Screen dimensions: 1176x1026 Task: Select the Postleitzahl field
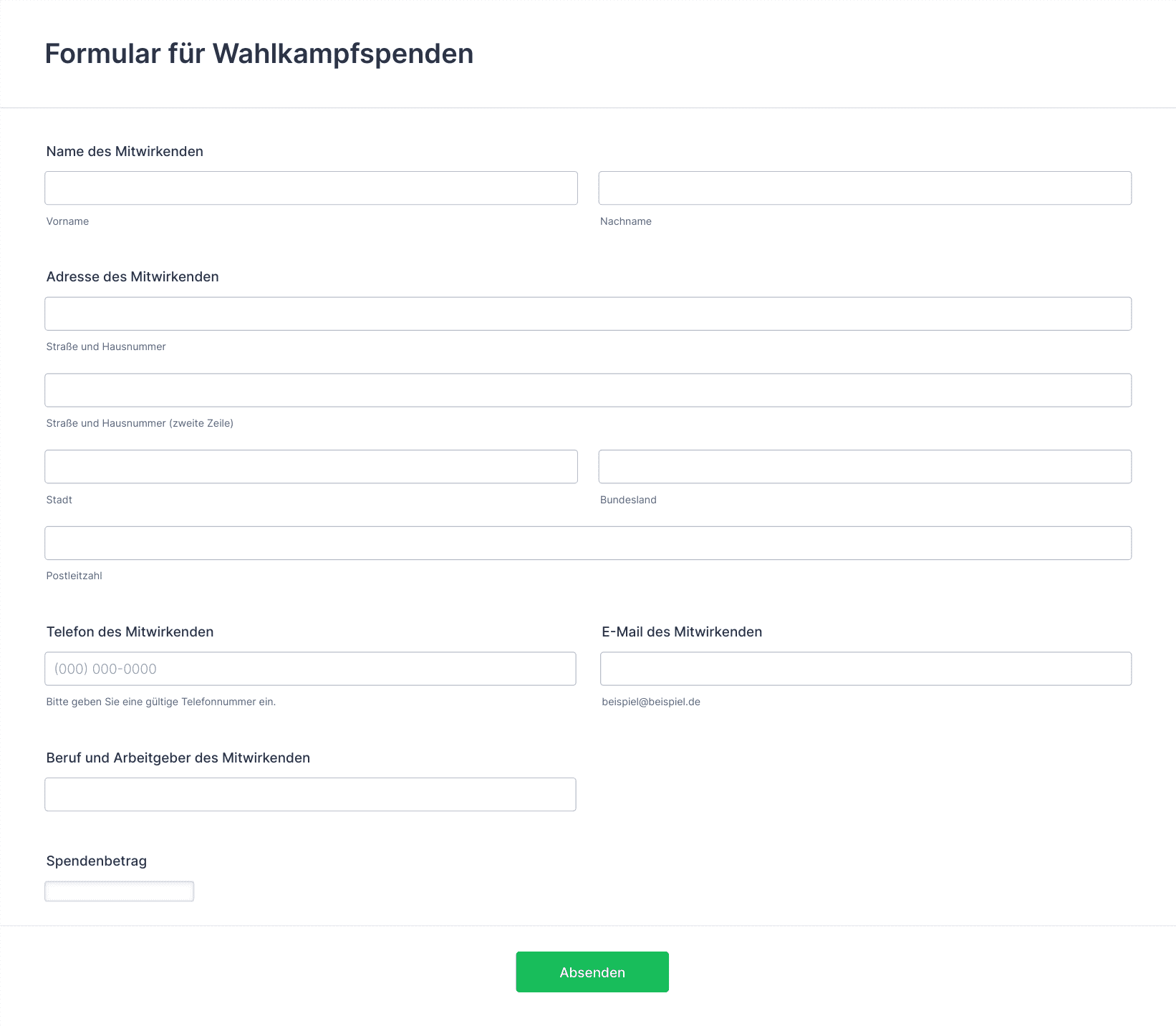(x=588, y=543)
